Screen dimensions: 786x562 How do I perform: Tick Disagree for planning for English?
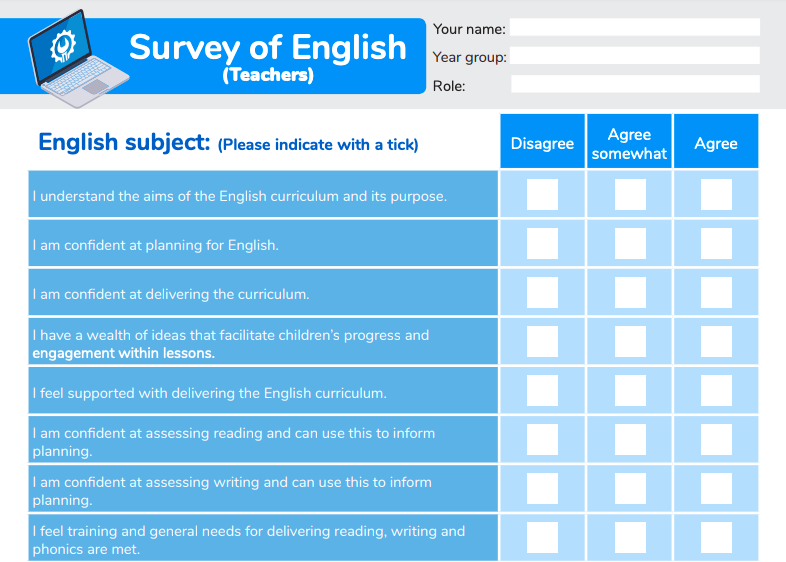pos(542,244)
